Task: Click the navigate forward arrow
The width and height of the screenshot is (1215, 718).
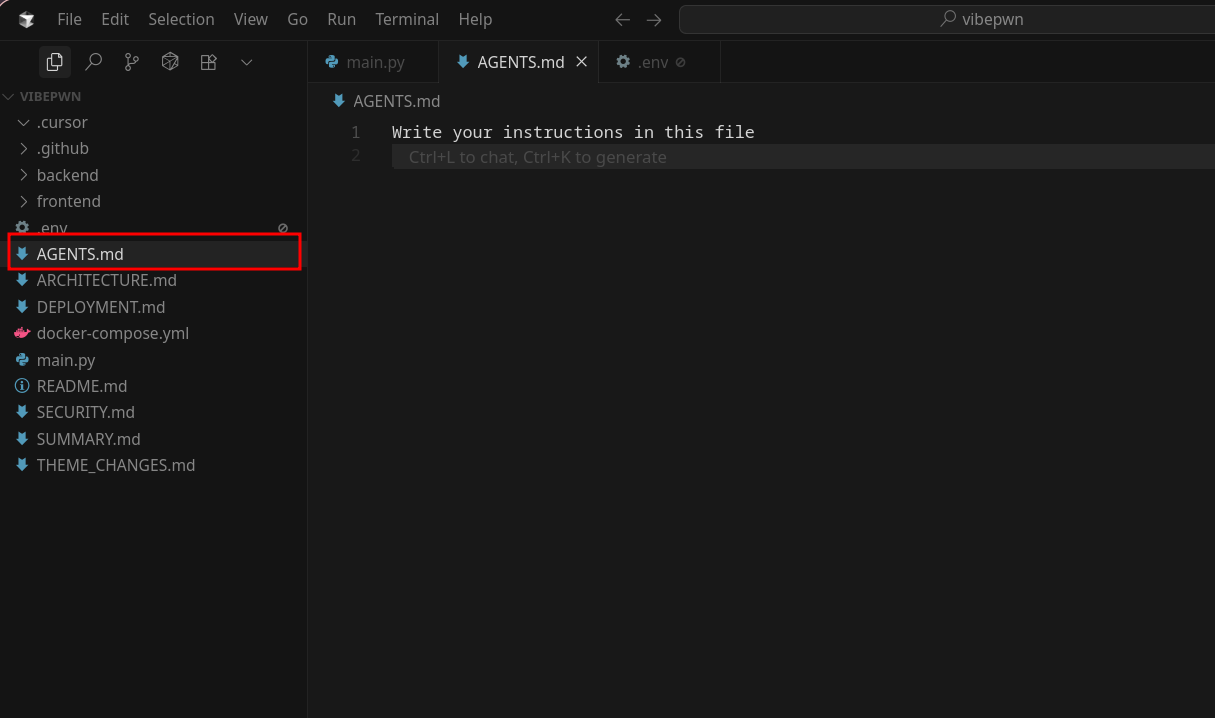Action: [654, 20]
